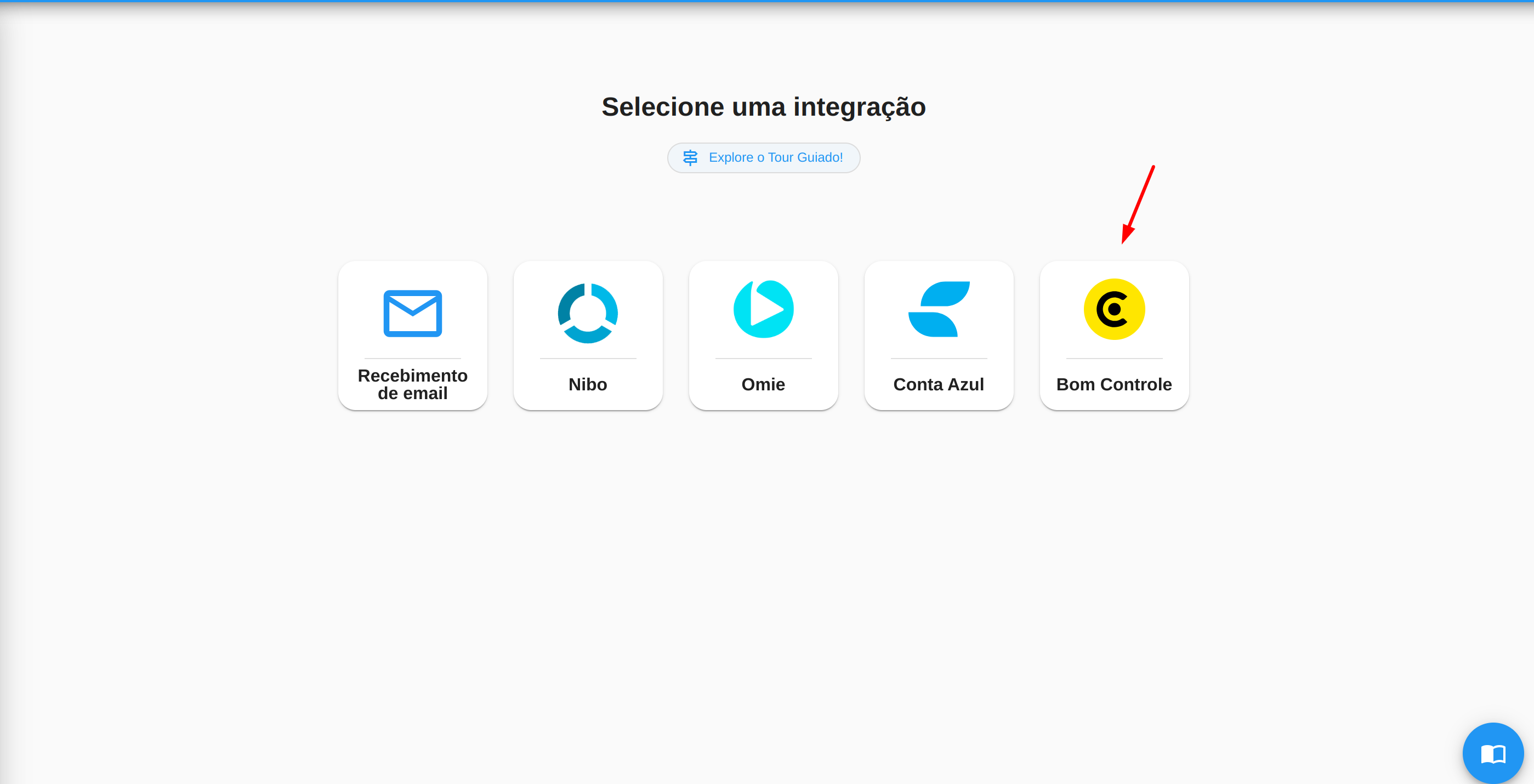1534x784 pixels.
Task: Open the help book floating button
Action: [1493, 753]
